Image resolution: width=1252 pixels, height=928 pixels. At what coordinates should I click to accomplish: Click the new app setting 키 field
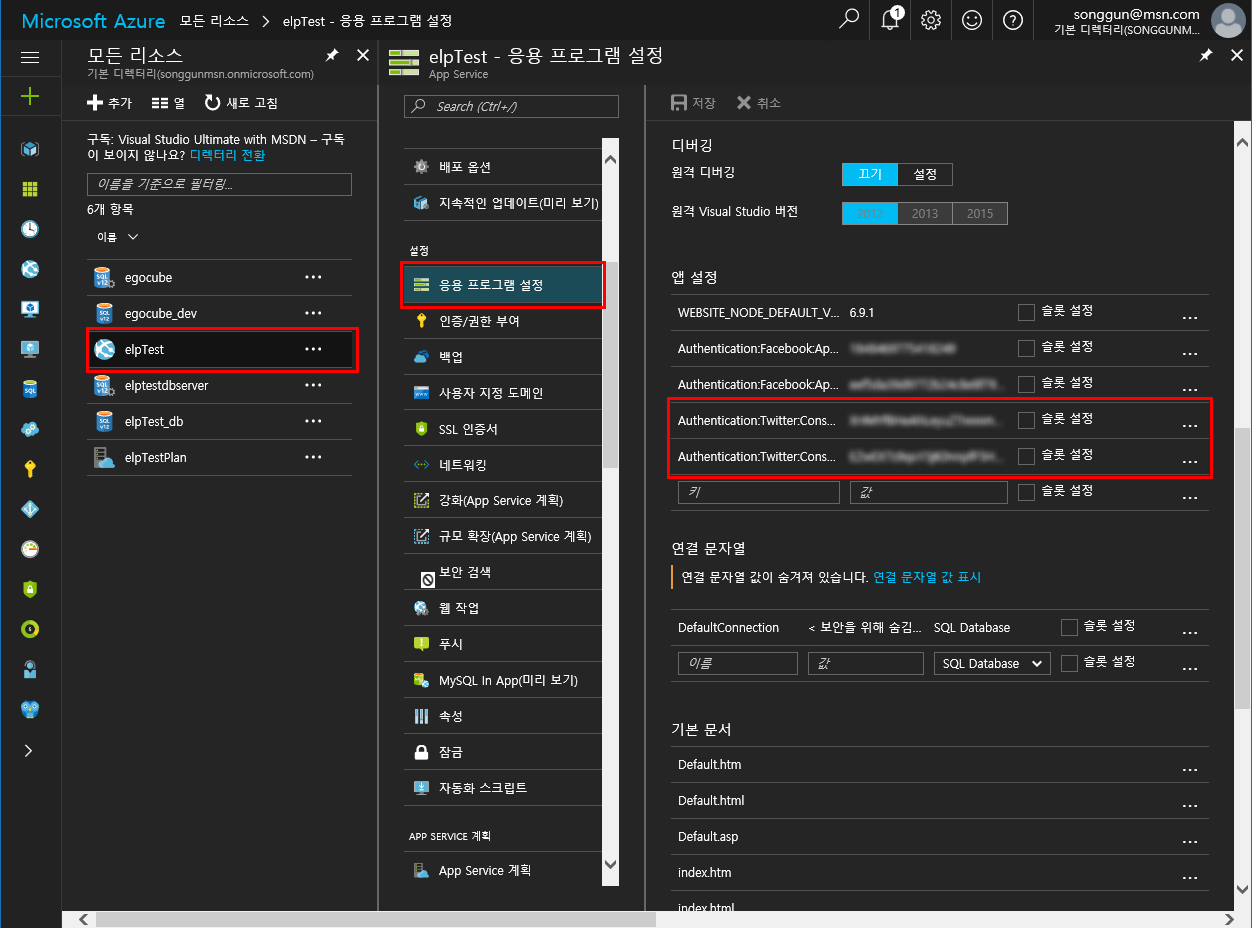759,492
